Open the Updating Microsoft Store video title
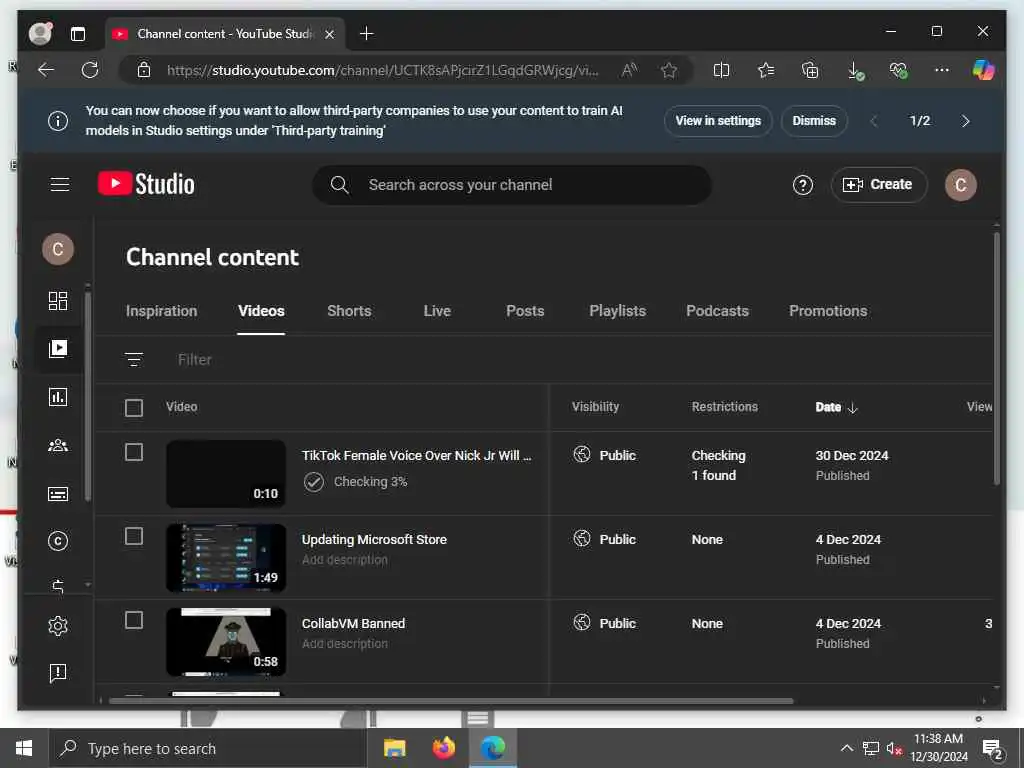 [374, 539]
